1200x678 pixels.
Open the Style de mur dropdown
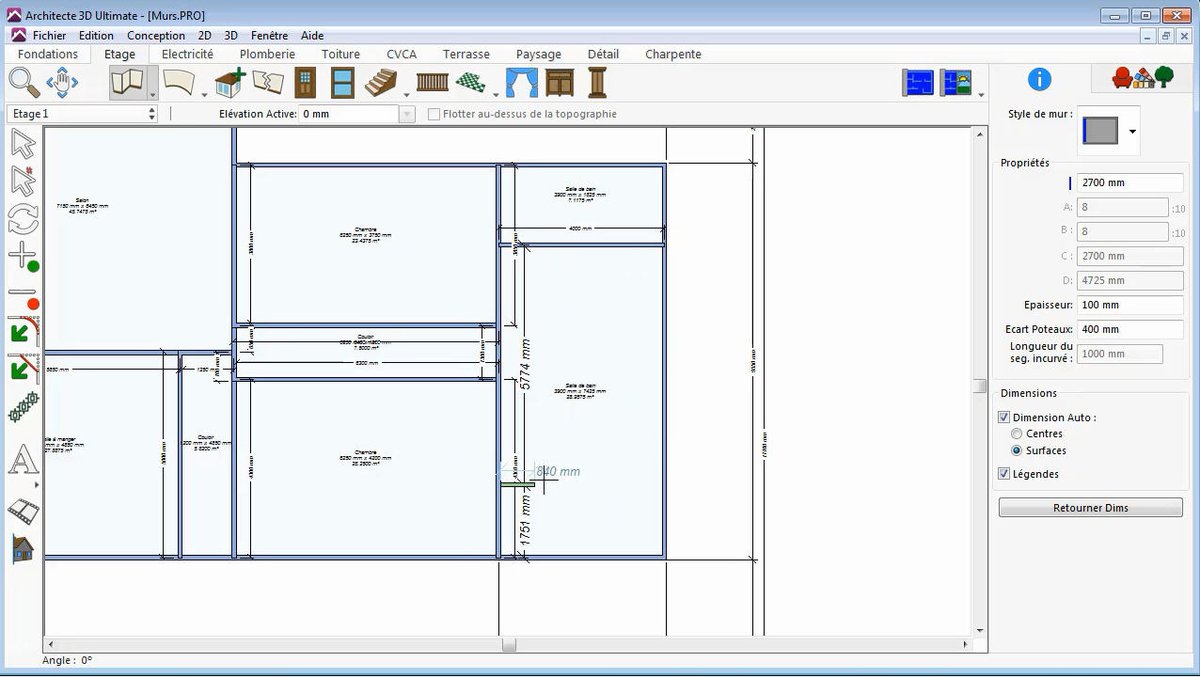pyautogui.click(x=1132, y=131)
